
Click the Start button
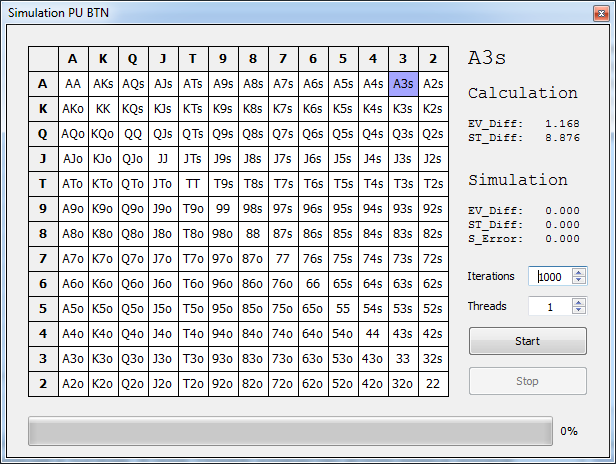pyautogui.click(x=527, y=341)
